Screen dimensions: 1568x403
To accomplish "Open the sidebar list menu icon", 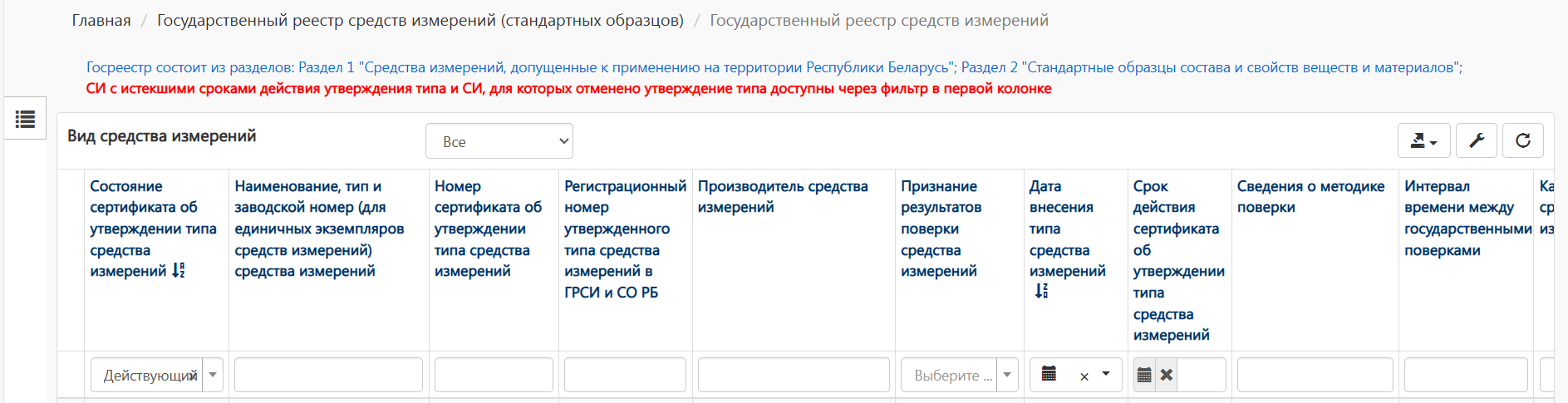I will [x=25, y=119].
